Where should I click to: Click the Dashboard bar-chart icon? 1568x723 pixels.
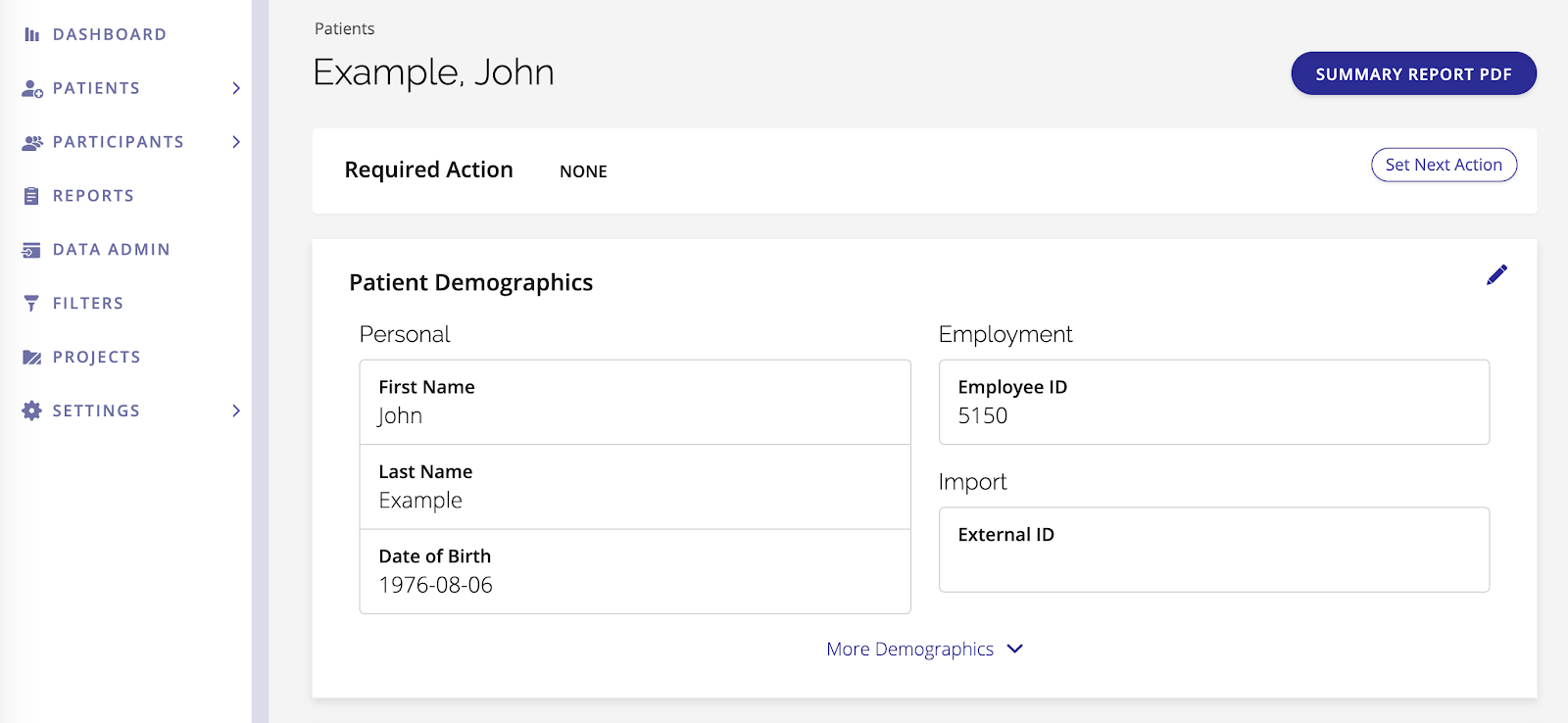tap(32, 34)
